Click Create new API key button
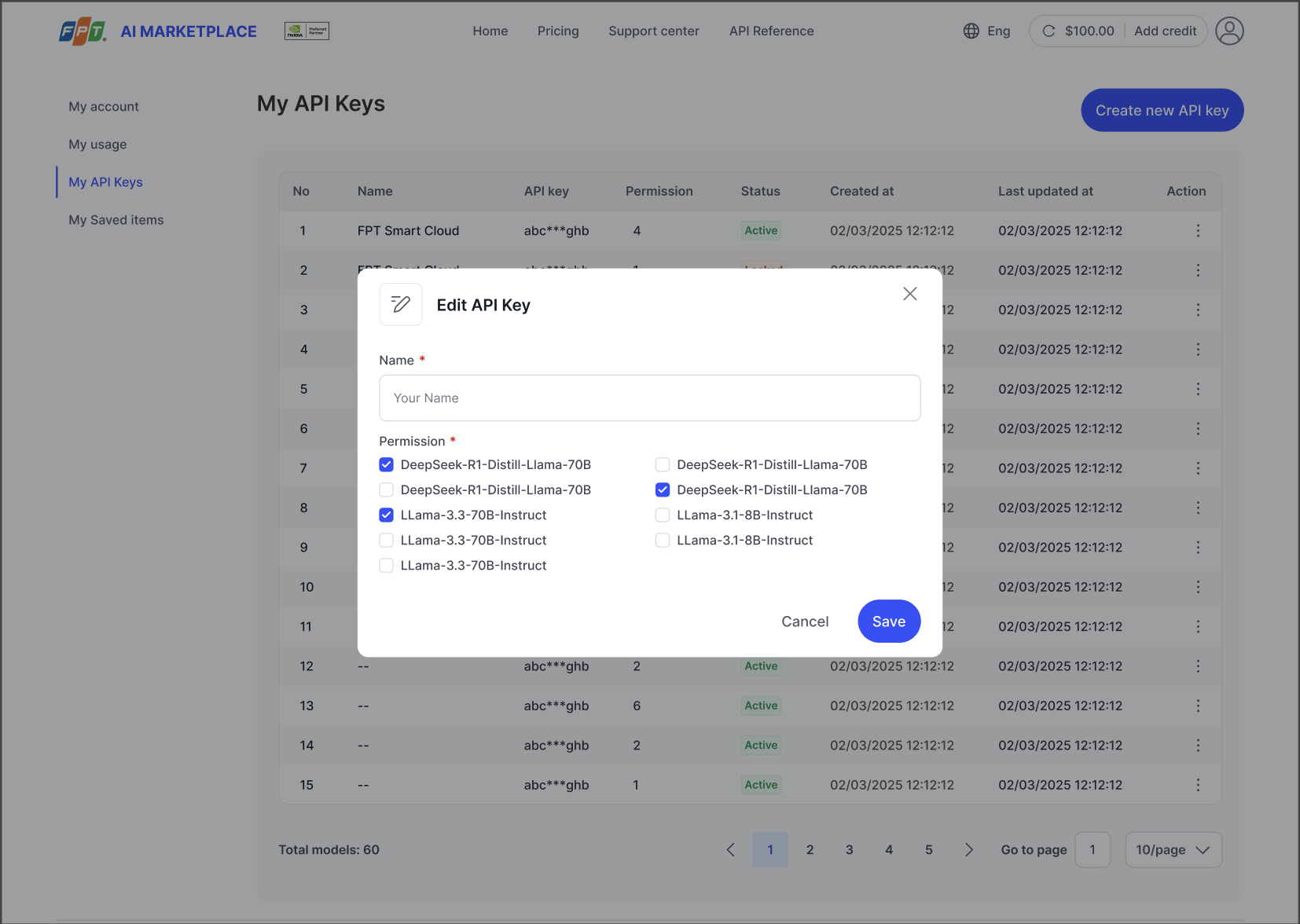 click(1162, 111)
